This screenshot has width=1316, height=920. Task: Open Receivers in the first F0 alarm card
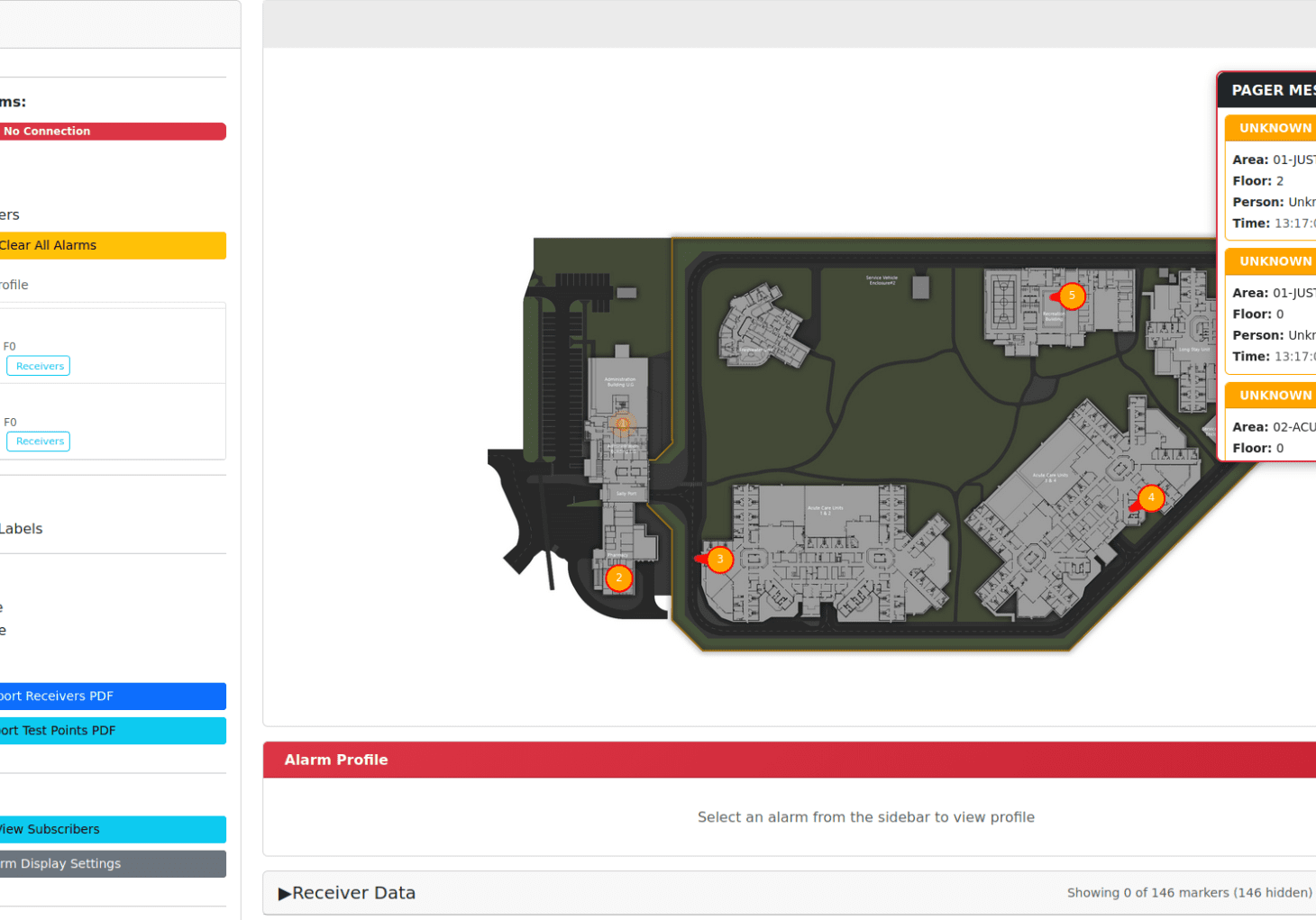(39, 366)
